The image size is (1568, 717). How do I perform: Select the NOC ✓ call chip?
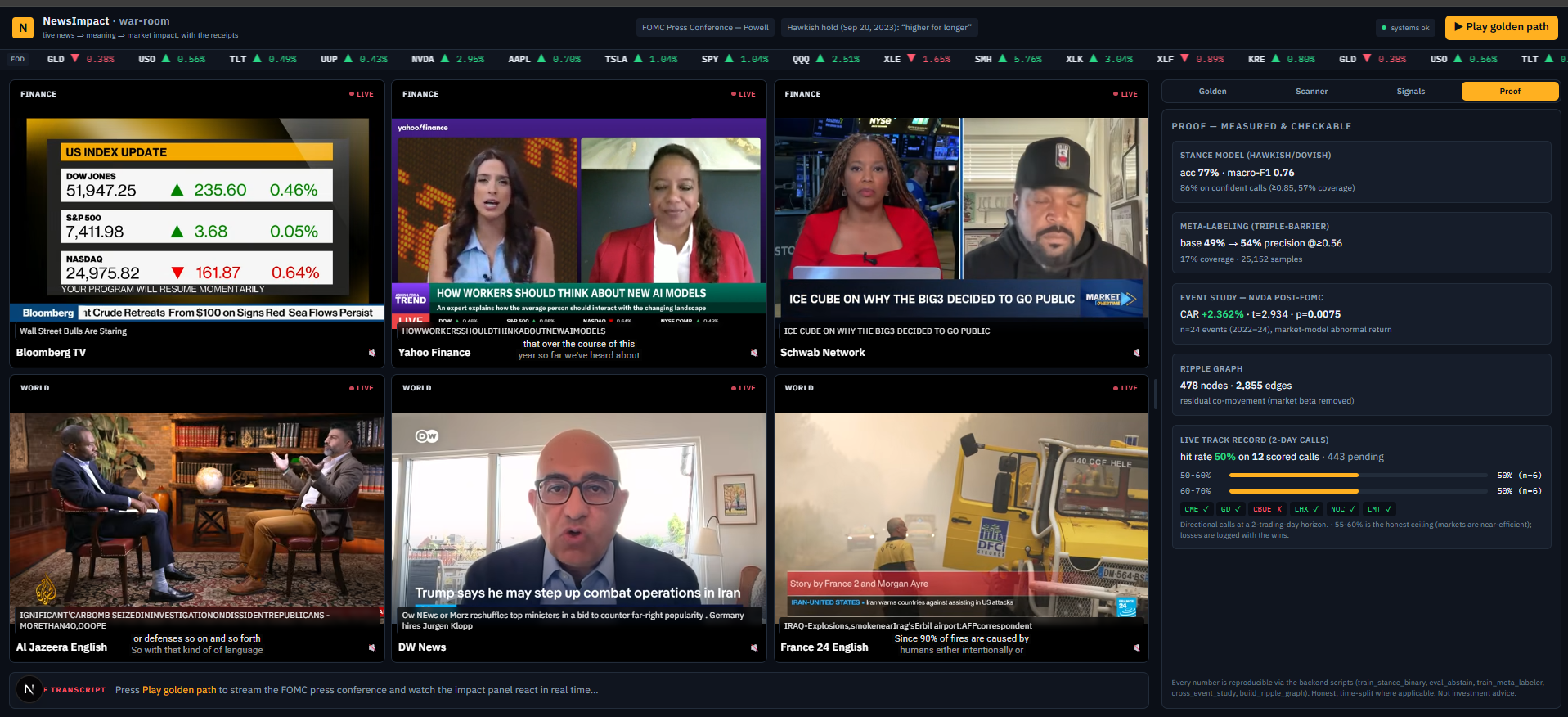(1342, 509)
